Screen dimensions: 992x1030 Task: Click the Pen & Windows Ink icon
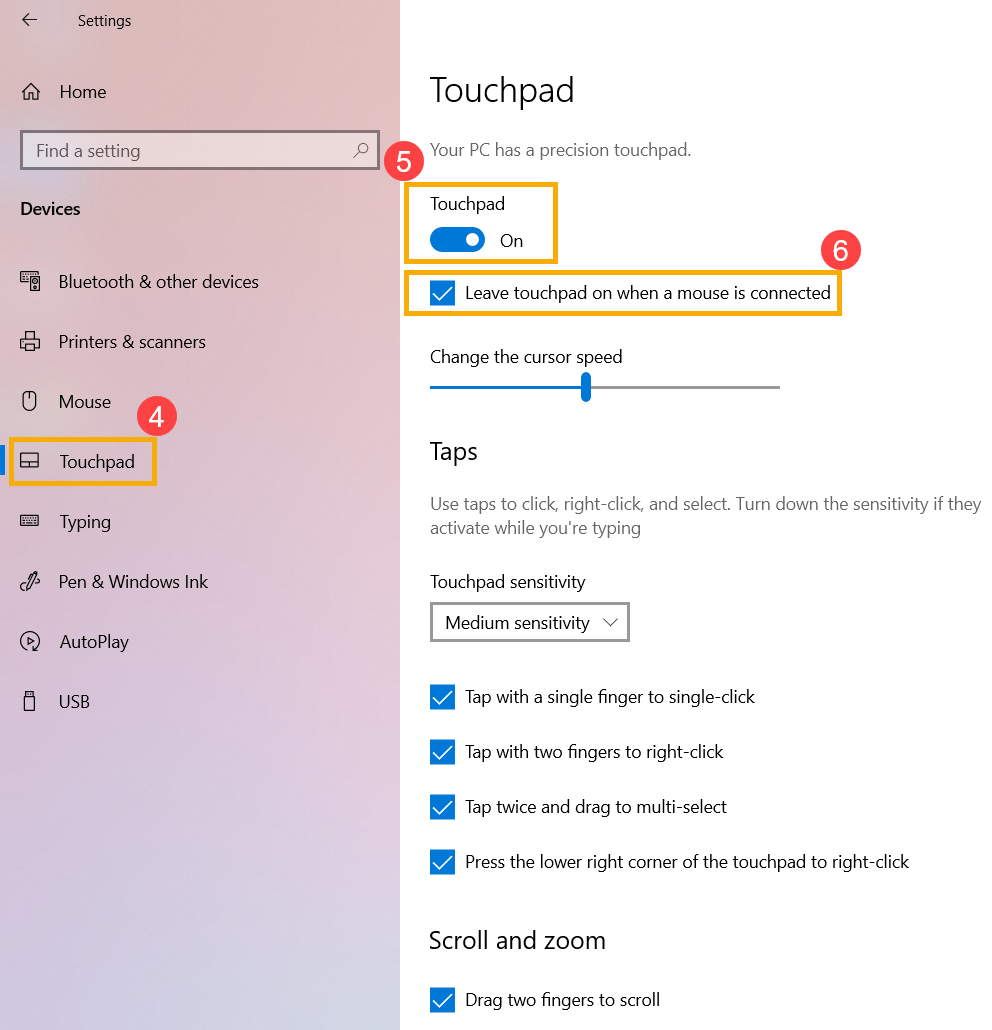pos(30,582)
